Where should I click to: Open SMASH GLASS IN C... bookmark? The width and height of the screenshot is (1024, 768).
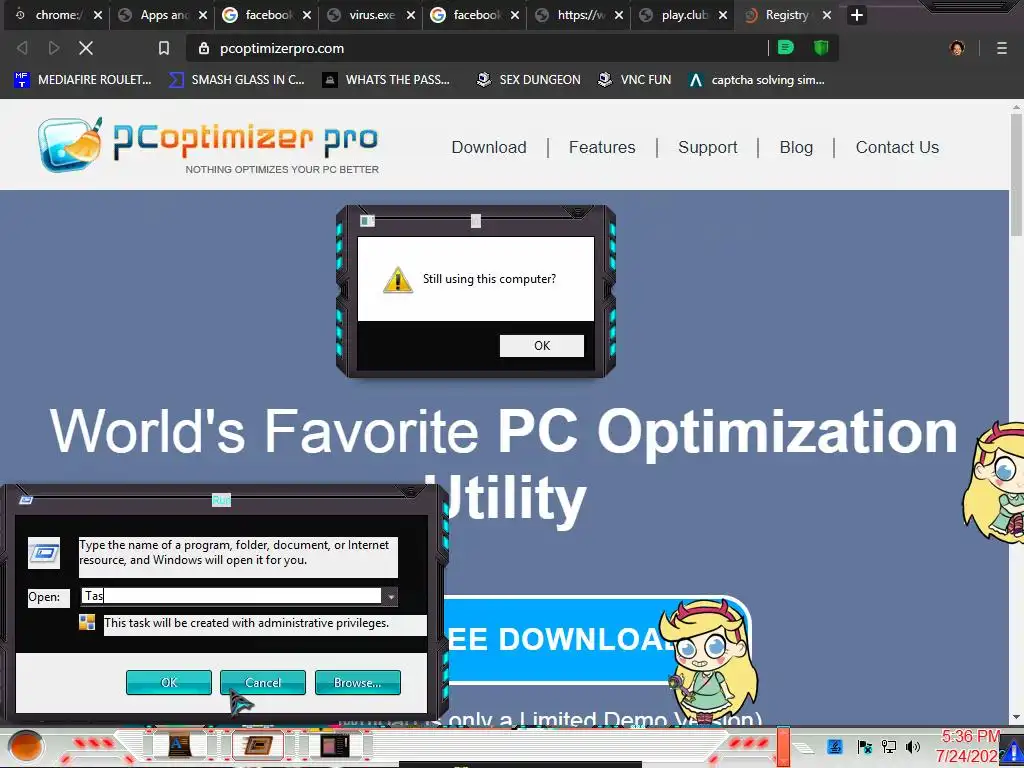236,80
